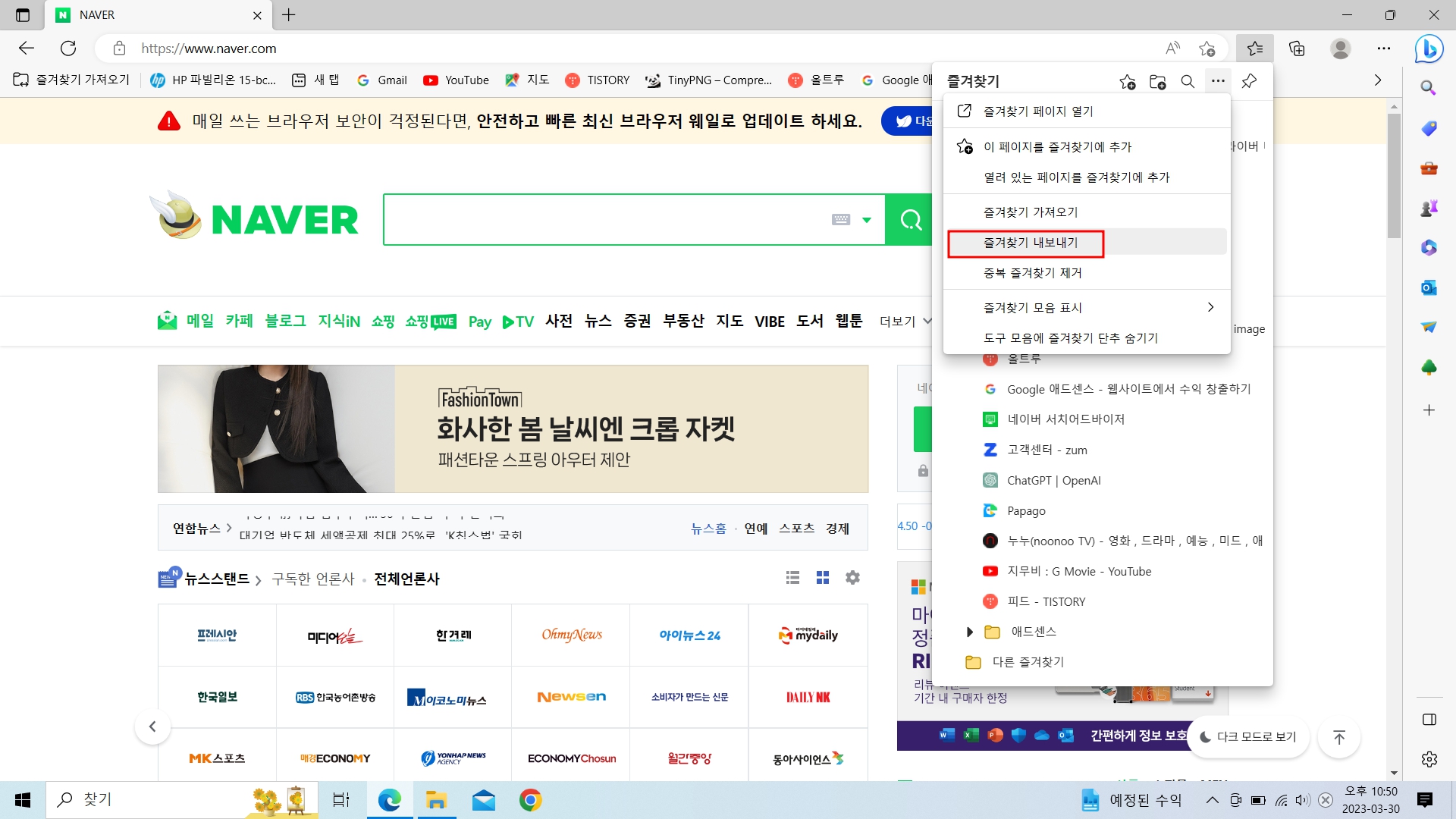Select 즐겨찾기 내보내기 menu item
The image size is (1456, 819).
[x=1030, y=243]
